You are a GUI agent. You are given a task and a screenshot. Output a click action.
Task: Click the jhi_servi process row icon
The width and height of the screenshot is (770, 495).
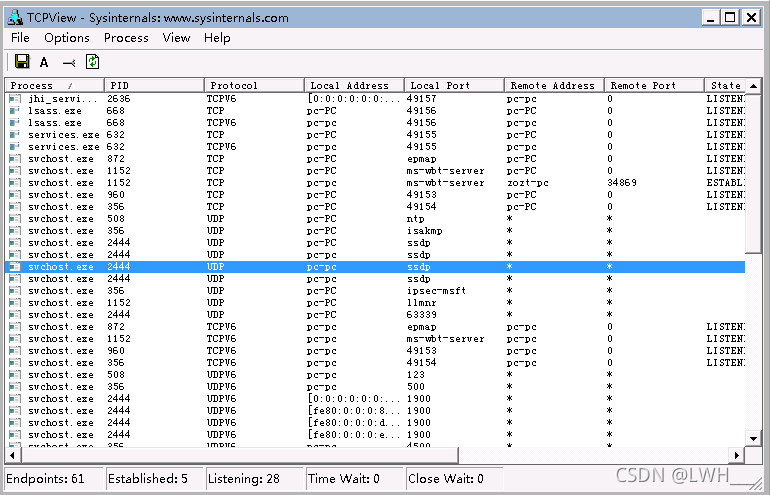coord(15,99)
